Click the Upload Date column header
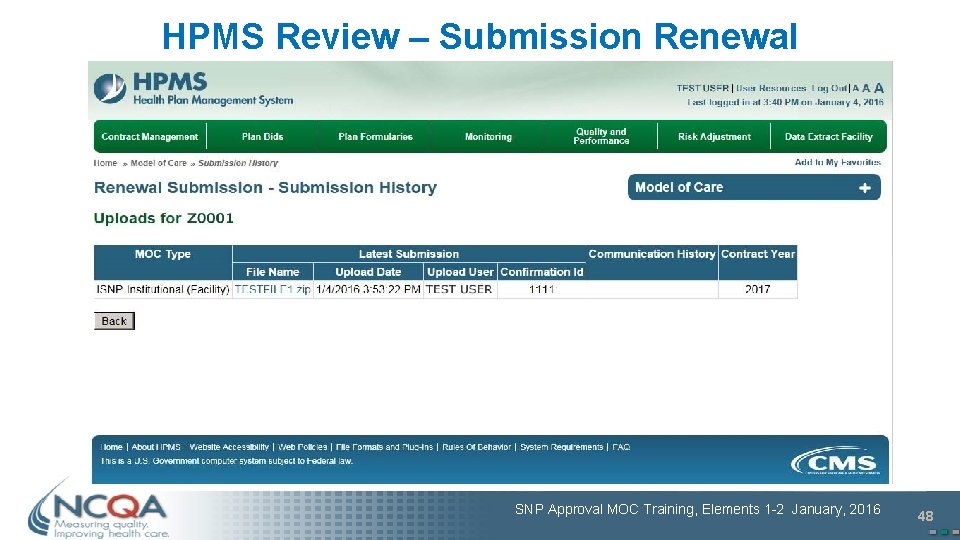The image size is (960, 540). (368, 272)
